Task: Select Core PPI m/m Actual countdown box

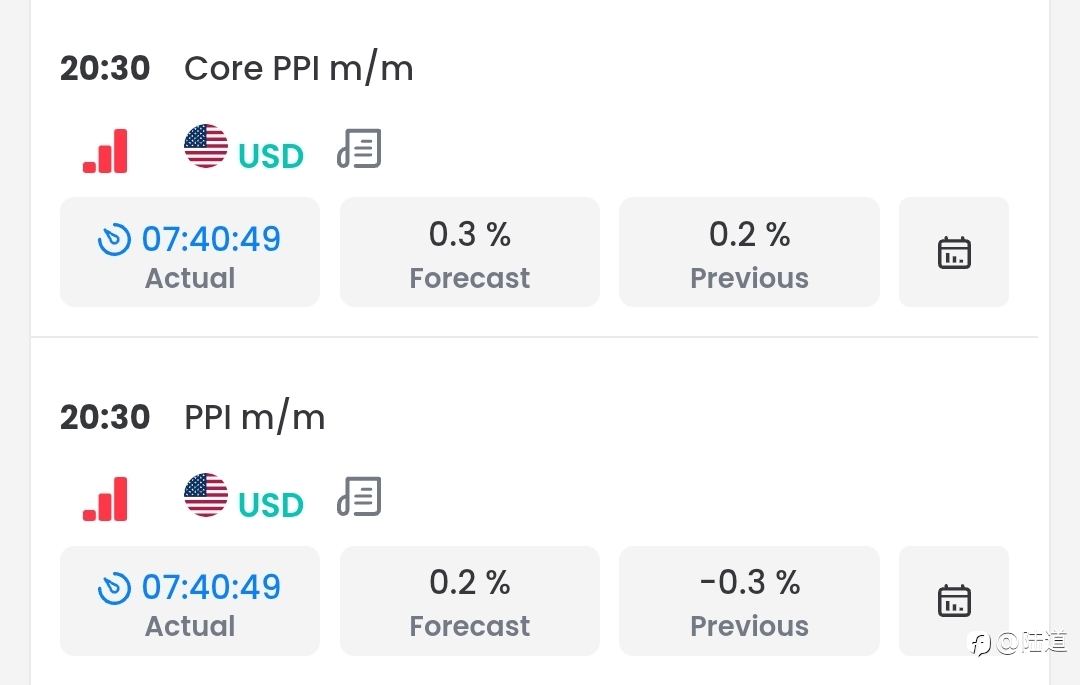Action: pos(190,252)
